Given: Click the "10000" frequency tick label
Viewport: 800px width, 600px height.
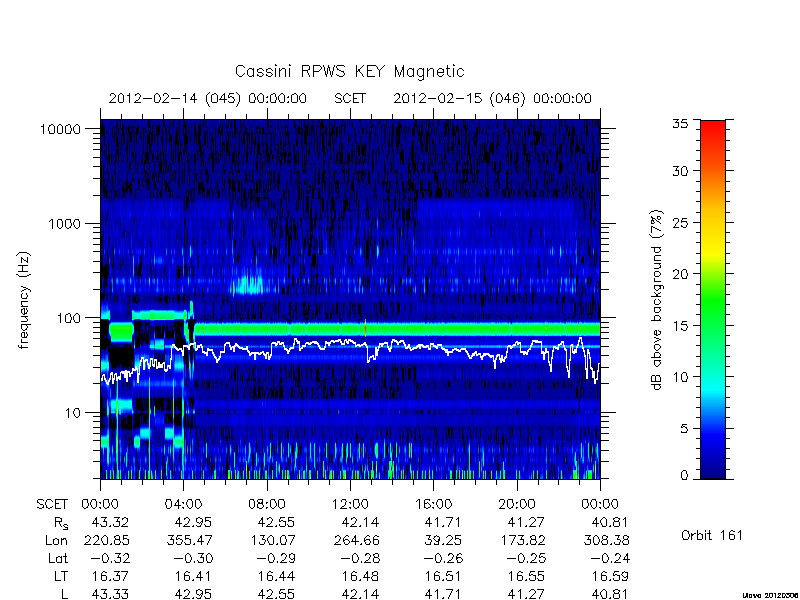Looking at the screenshot, I should [60, 130].
